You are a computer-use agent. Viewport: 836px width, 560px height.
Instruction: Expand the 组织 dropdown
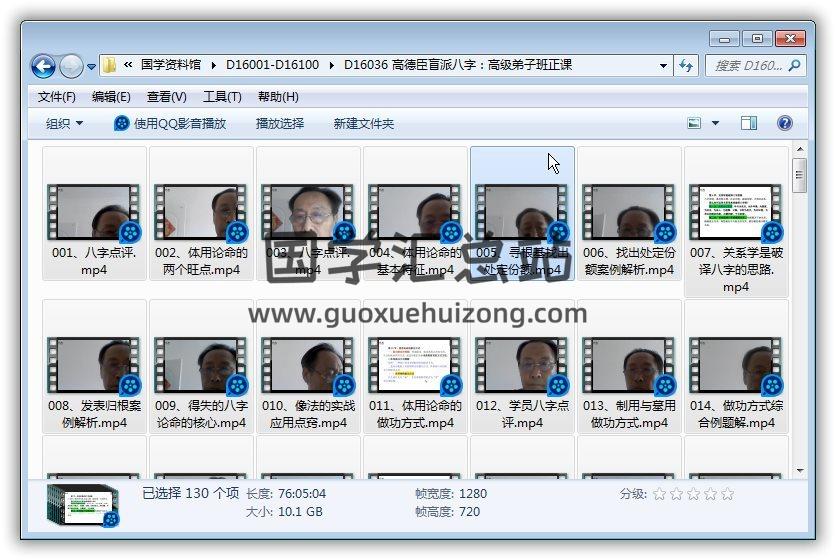(64, 124)
